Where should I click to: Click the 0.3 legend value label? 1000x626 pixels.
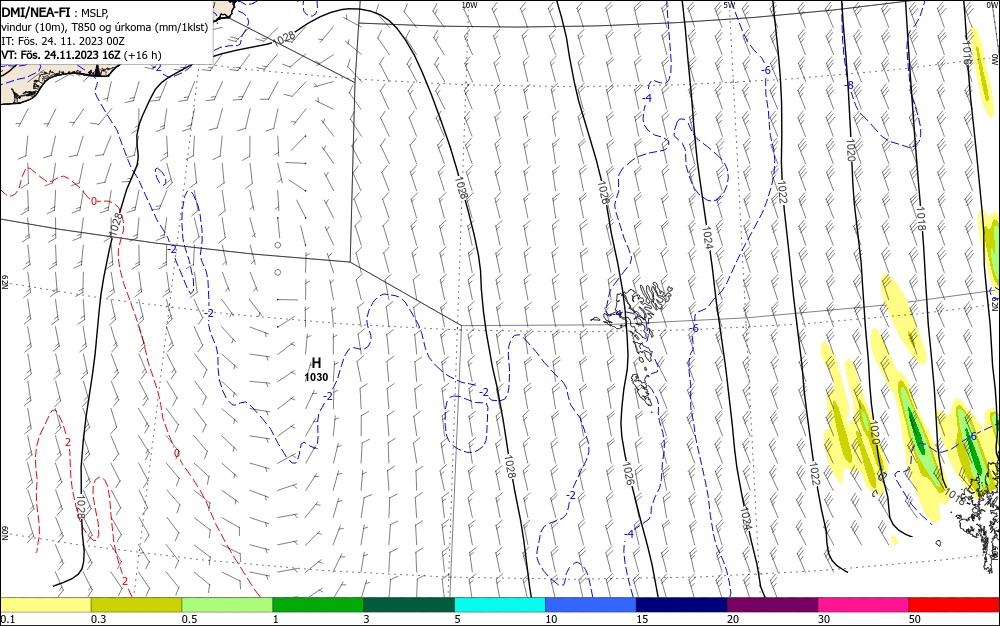(x=98, y=619)
